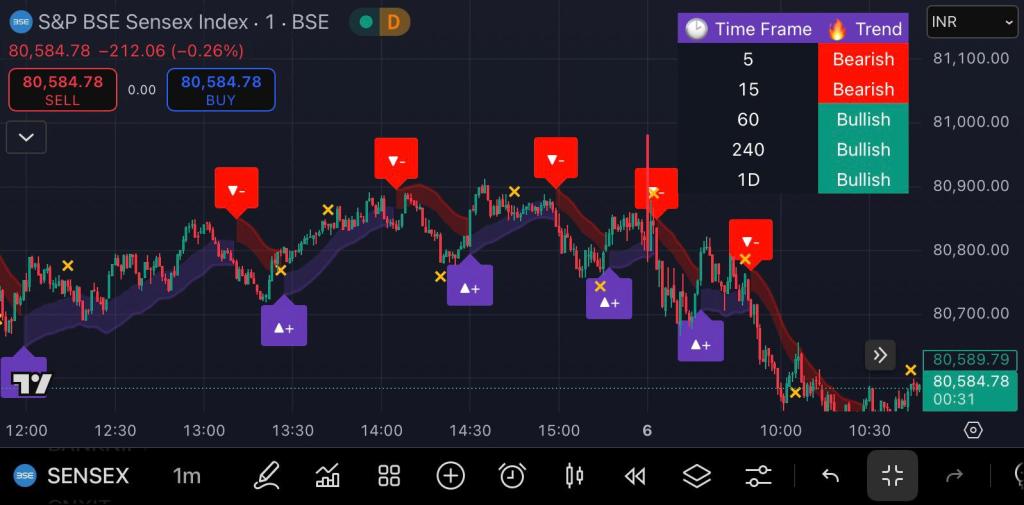Open the indicators chart icon
This screenshot has width=1024, height=505.
pyautogui.click(x=327, y=476)
